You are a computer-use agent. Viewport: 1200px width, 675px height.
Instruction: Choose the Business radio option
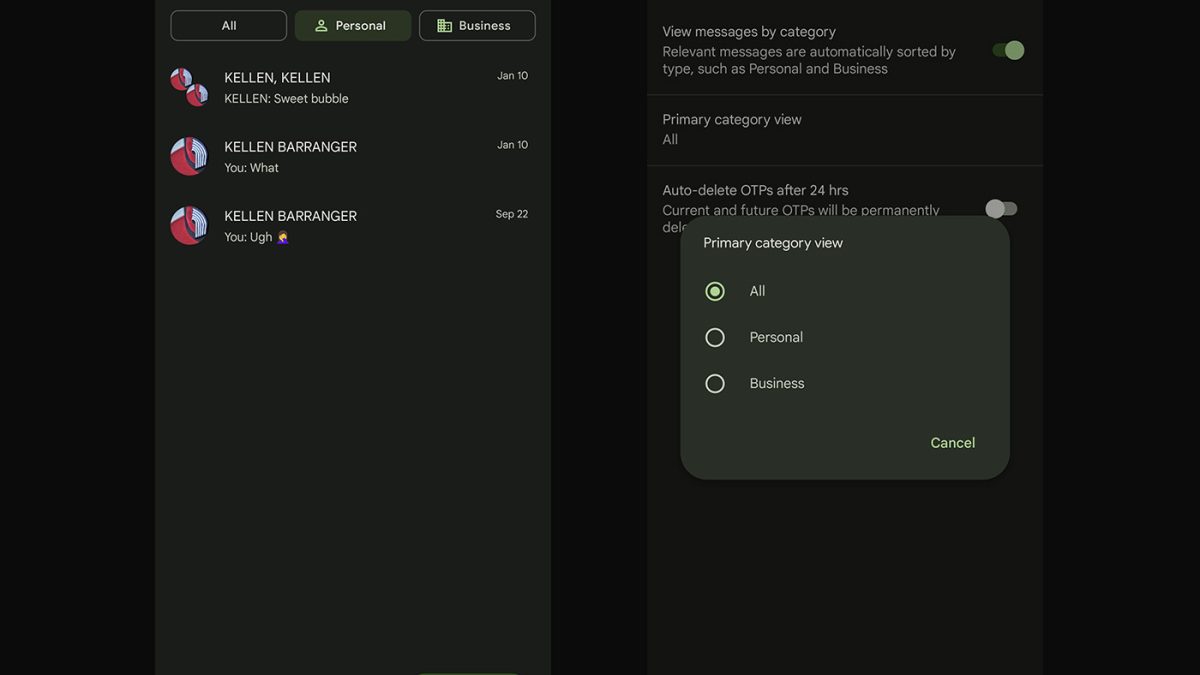[715, 383]
